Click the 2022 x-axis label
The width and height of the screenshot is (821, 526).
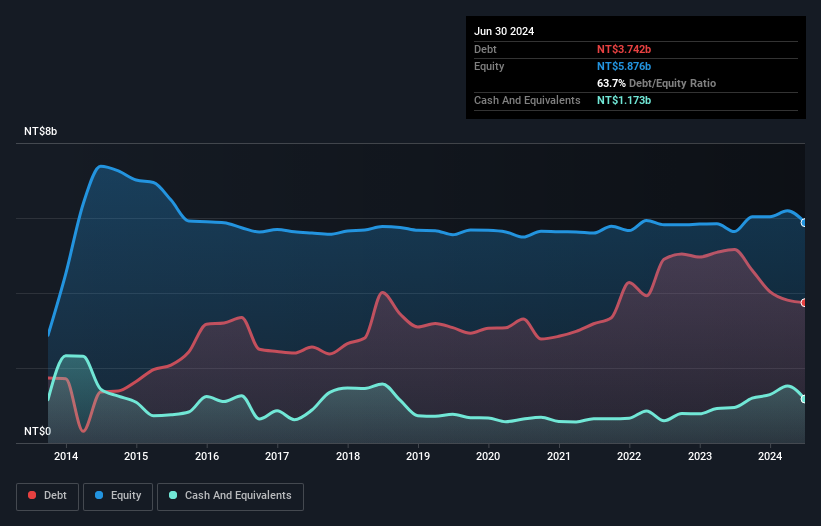click(629, 456)
